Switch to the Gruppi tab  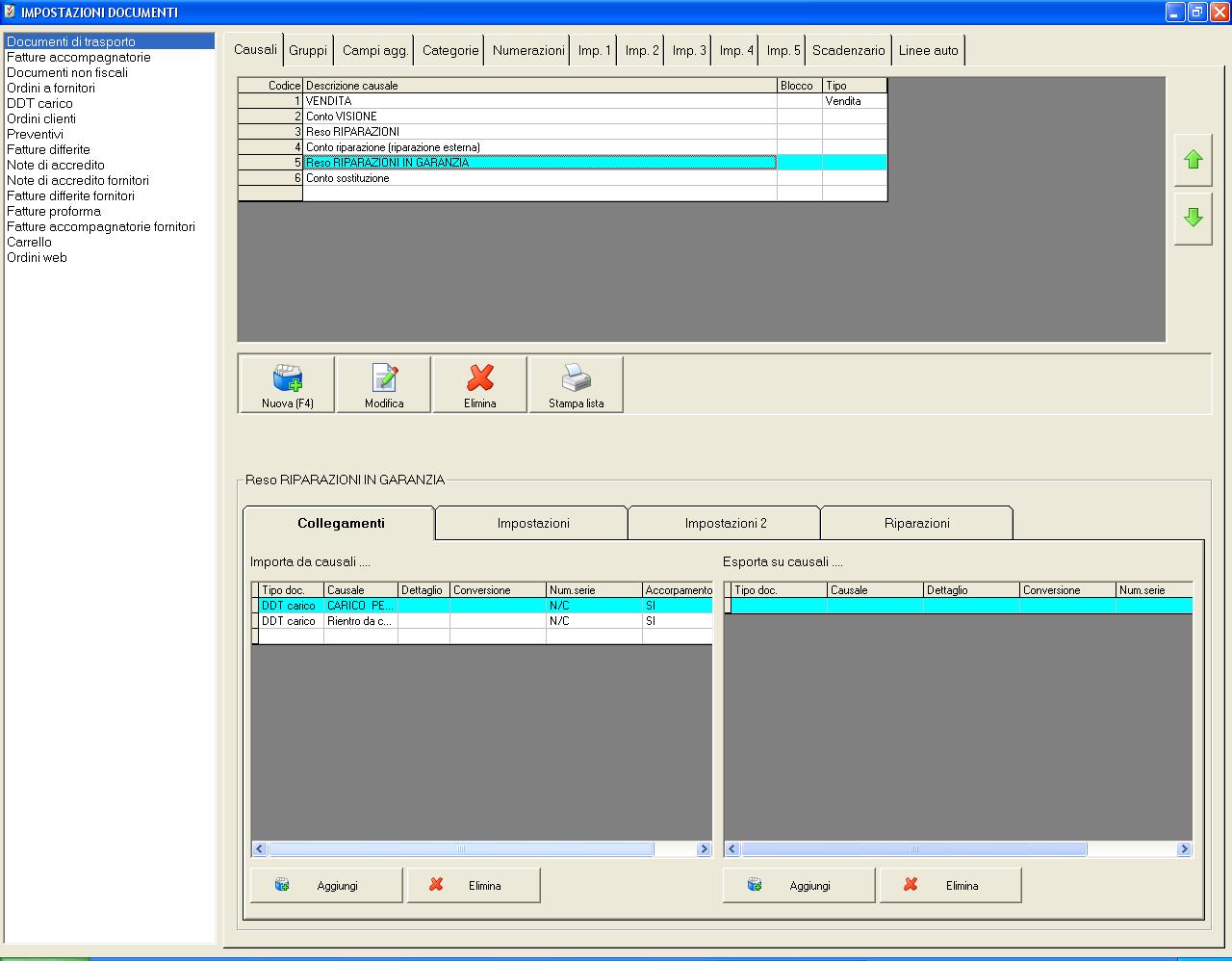click(308, 50)
